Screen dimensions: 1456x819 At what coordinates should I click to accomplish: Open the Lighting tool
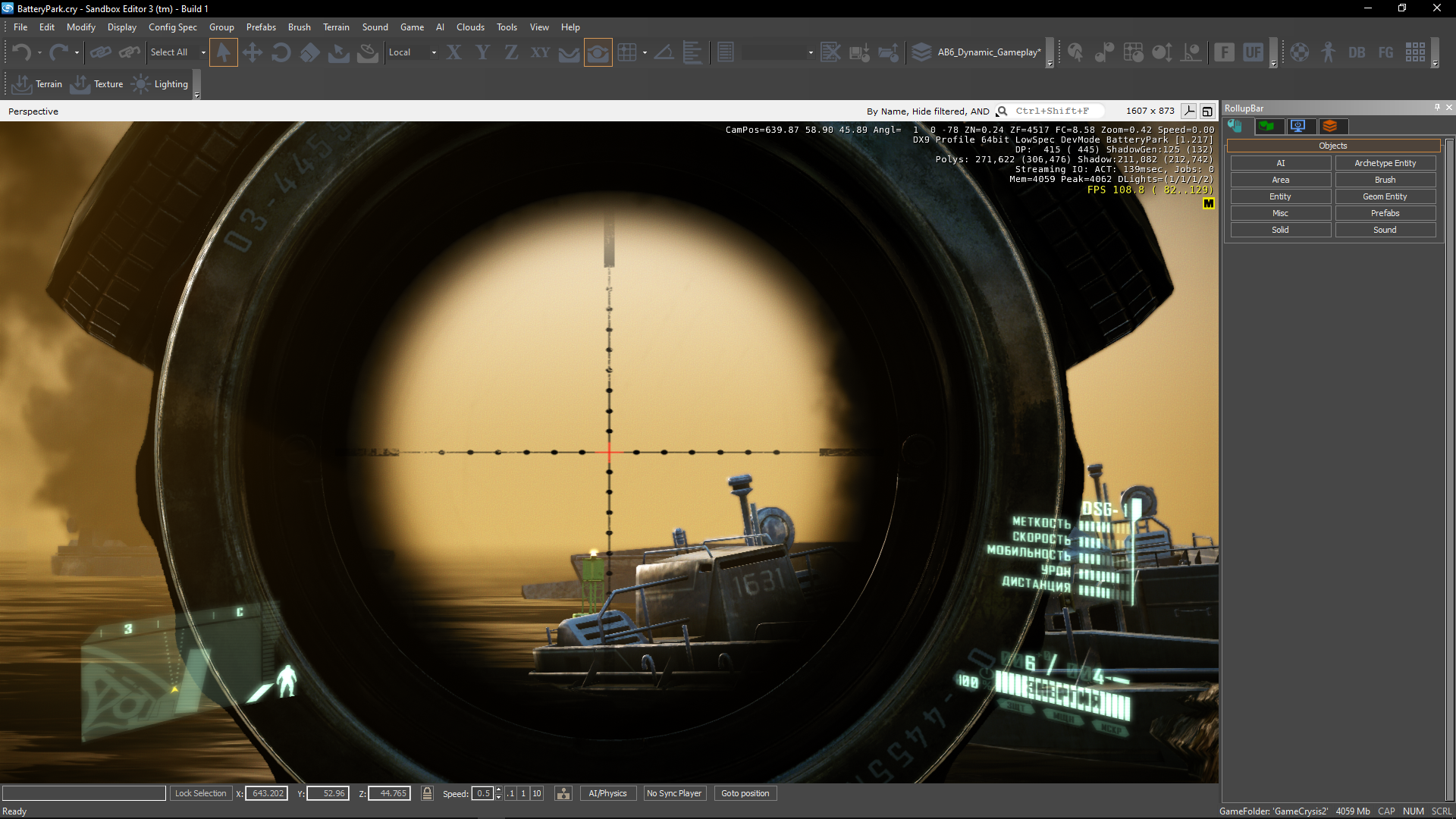point(161,84)
